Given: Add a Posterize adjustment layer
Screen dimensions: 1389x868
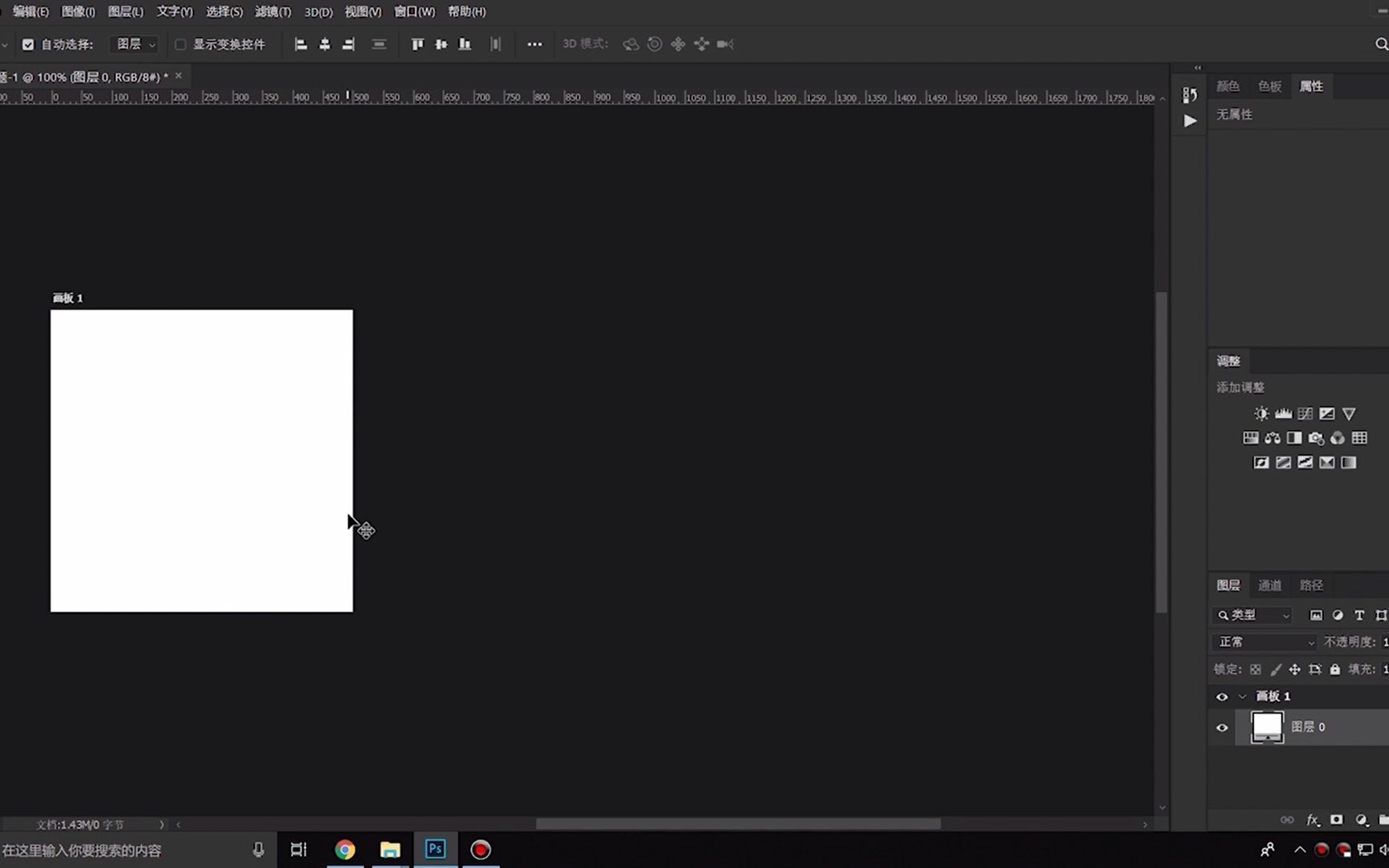Looking at the screenshot, I should [x=1284, y=462].
